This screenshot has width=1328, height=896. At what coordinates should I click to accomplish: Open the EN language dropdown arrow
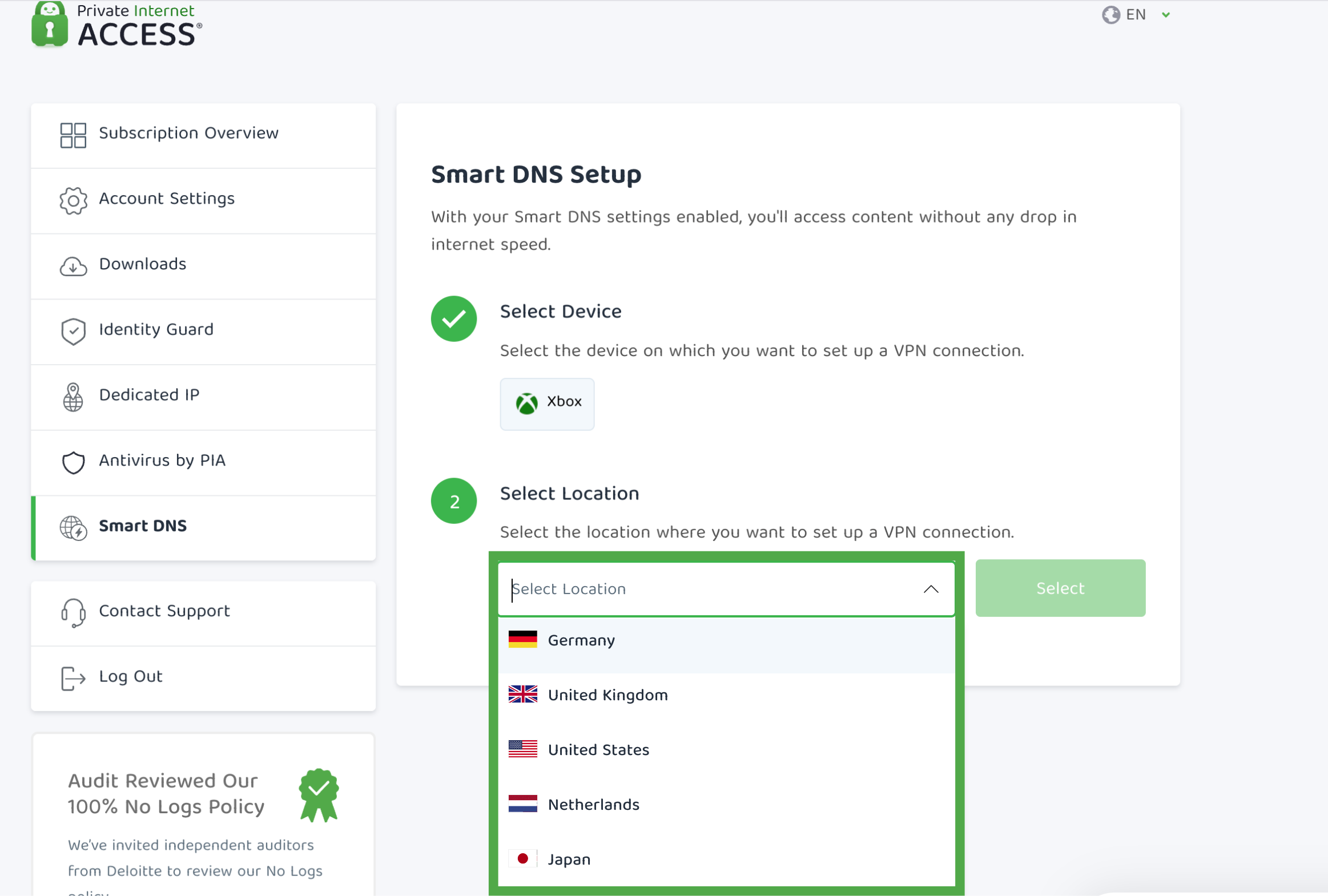[x=1166, y=15]
